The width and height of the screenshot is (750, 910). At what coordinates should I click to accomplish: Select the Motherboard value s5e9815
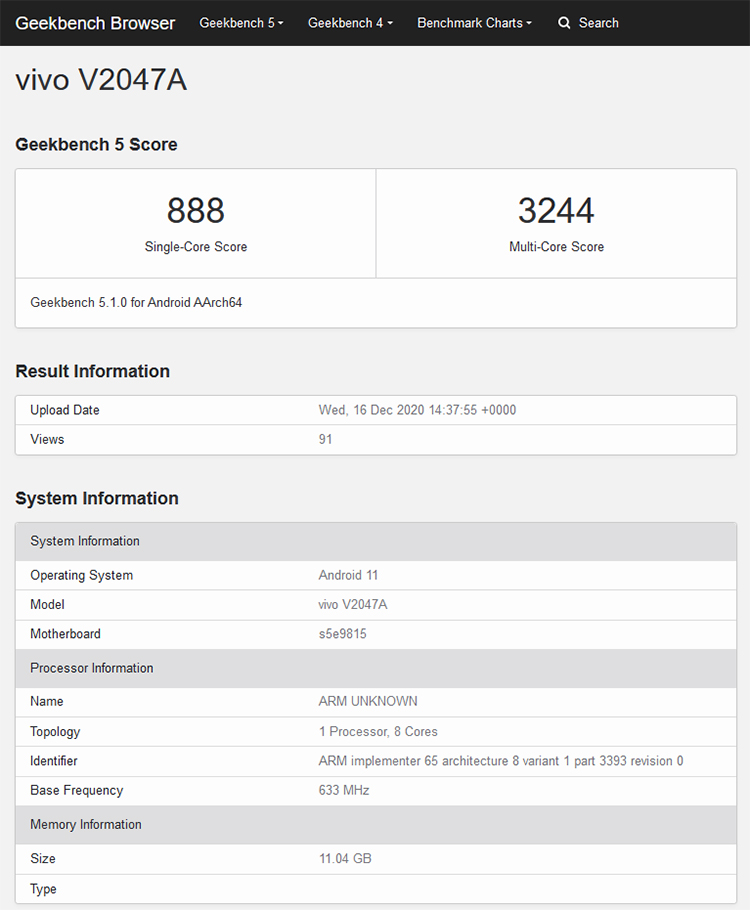(342, 634)
